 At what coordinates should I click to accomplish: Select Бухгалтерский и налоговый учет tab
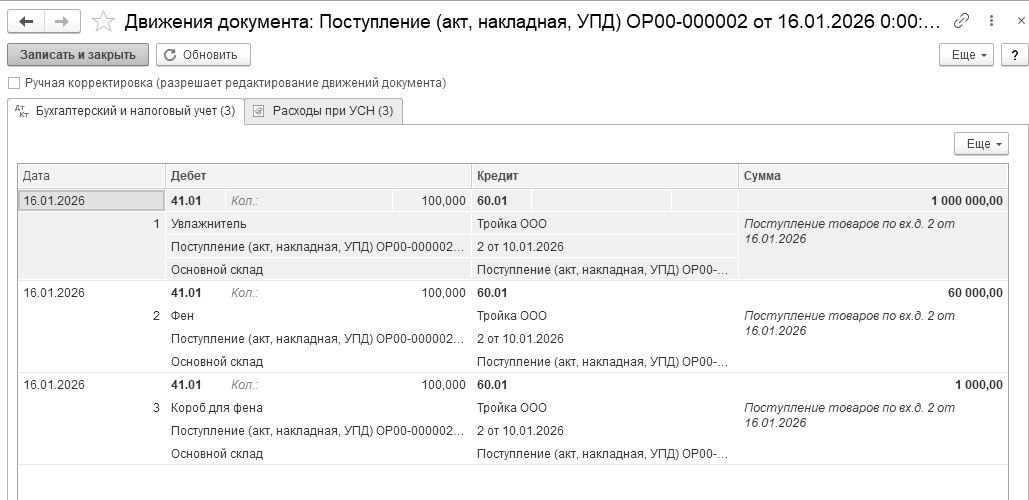coord(125,111)
